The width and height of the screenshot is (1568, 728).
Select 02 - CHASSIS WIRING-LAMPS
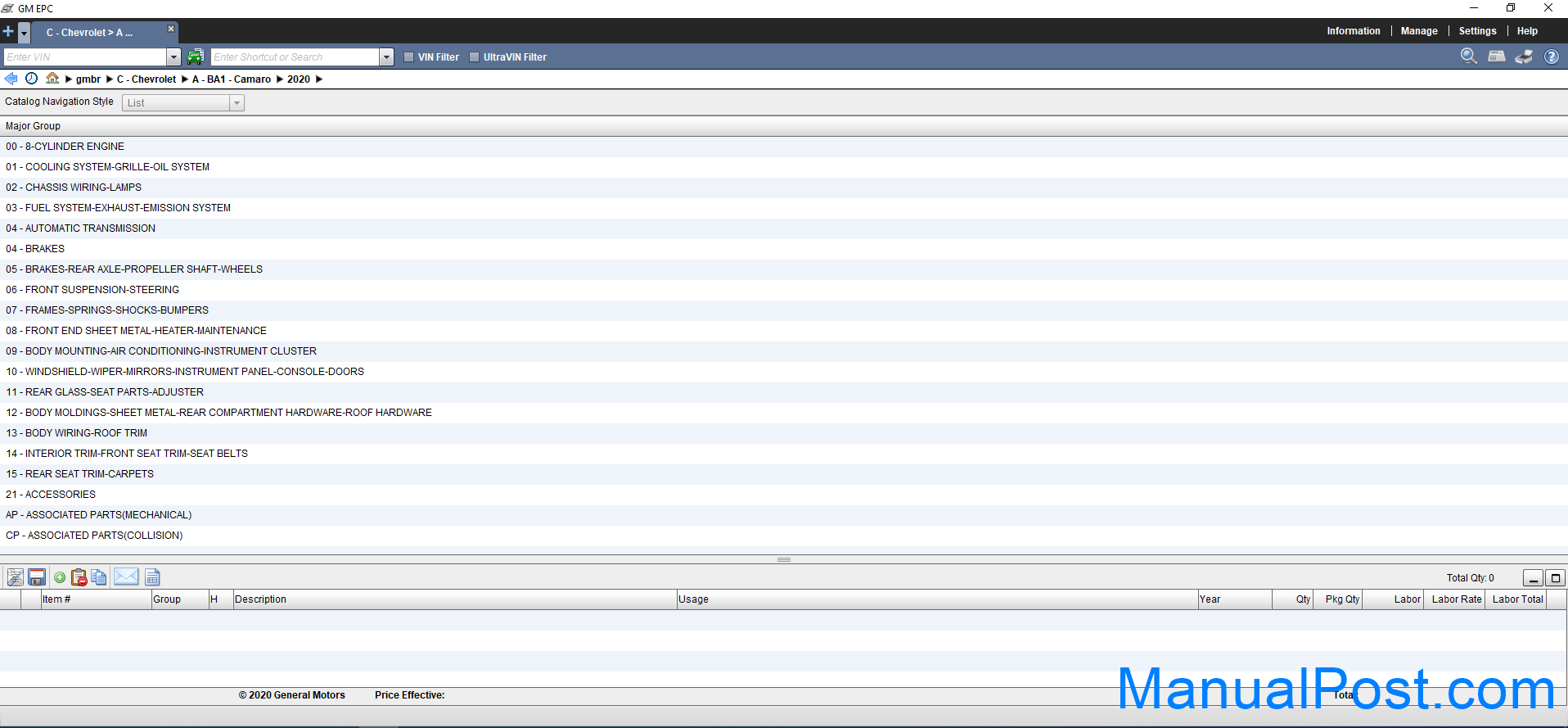tap(784, 188)
